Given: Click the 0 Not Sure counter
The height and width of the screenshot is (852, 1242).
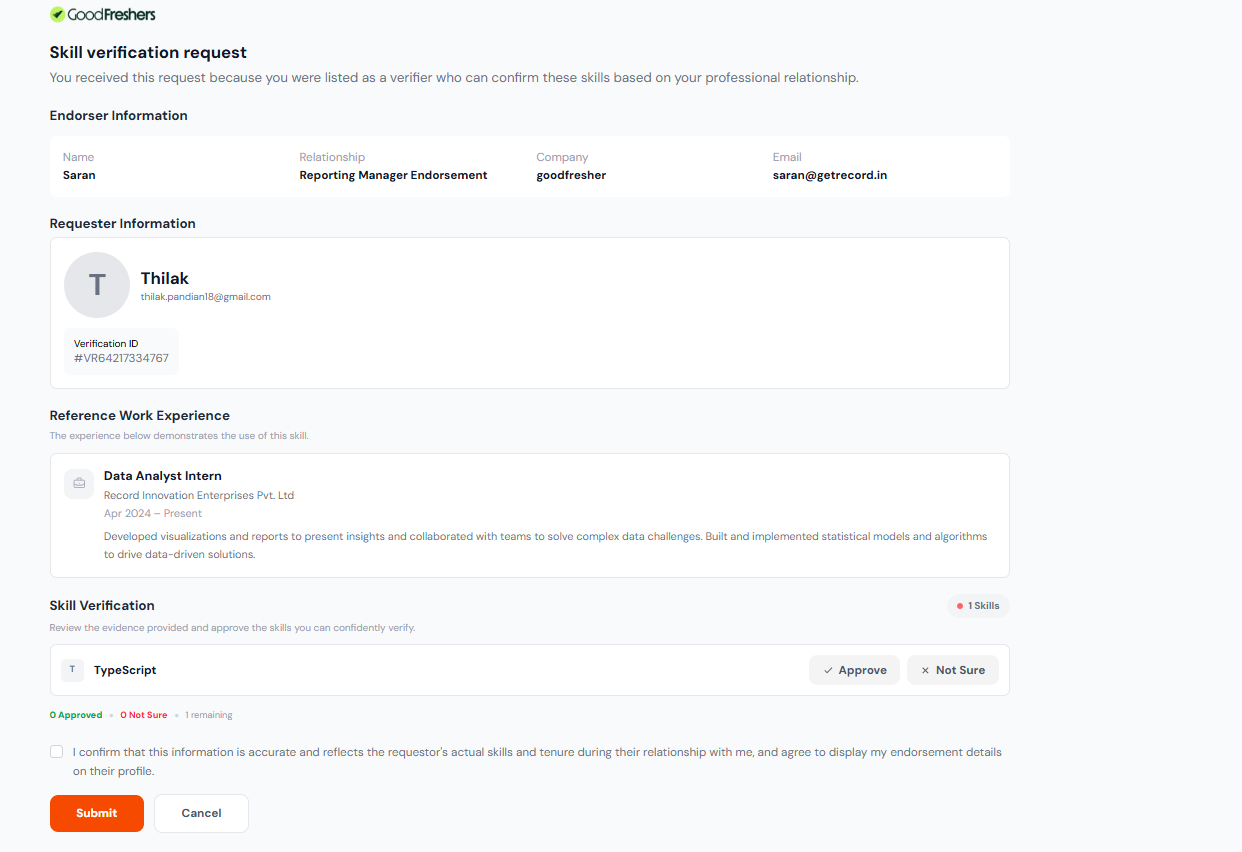Looking at the screenshot, I should click(x=144, y=715).
